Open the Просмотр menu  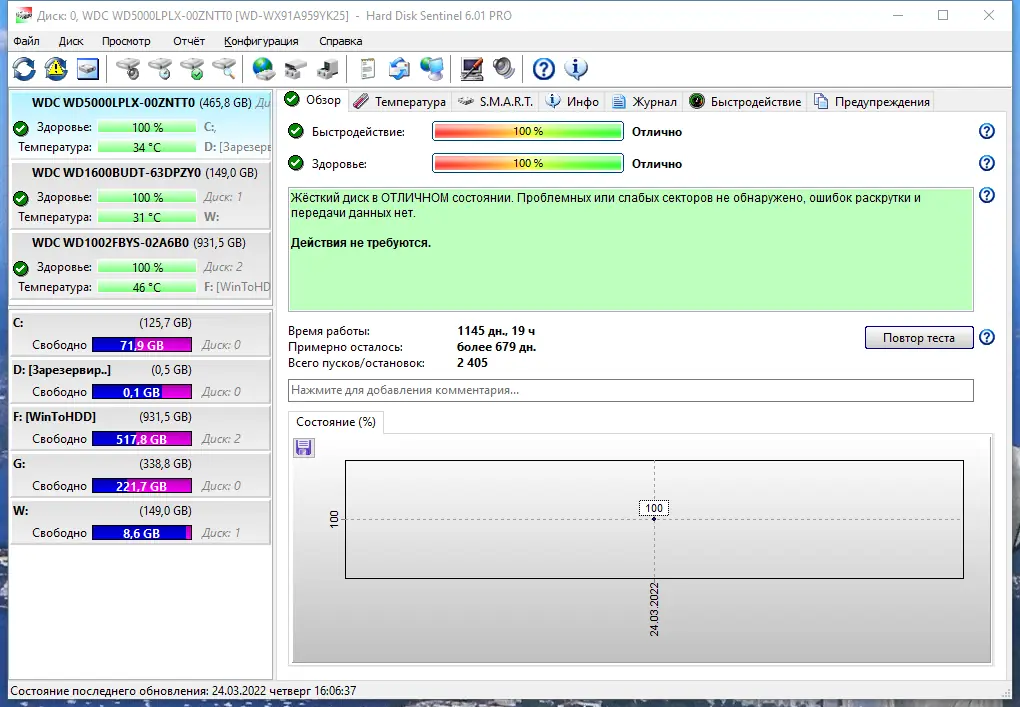(x=126, y=41)
